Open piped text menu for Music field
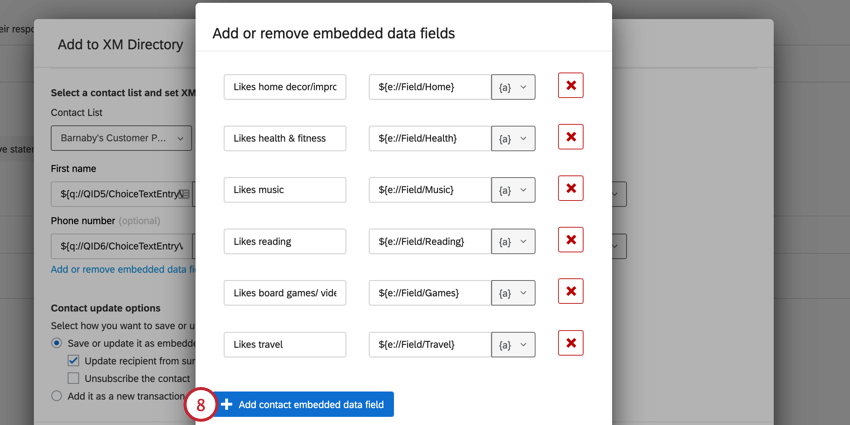 (513, 190)
